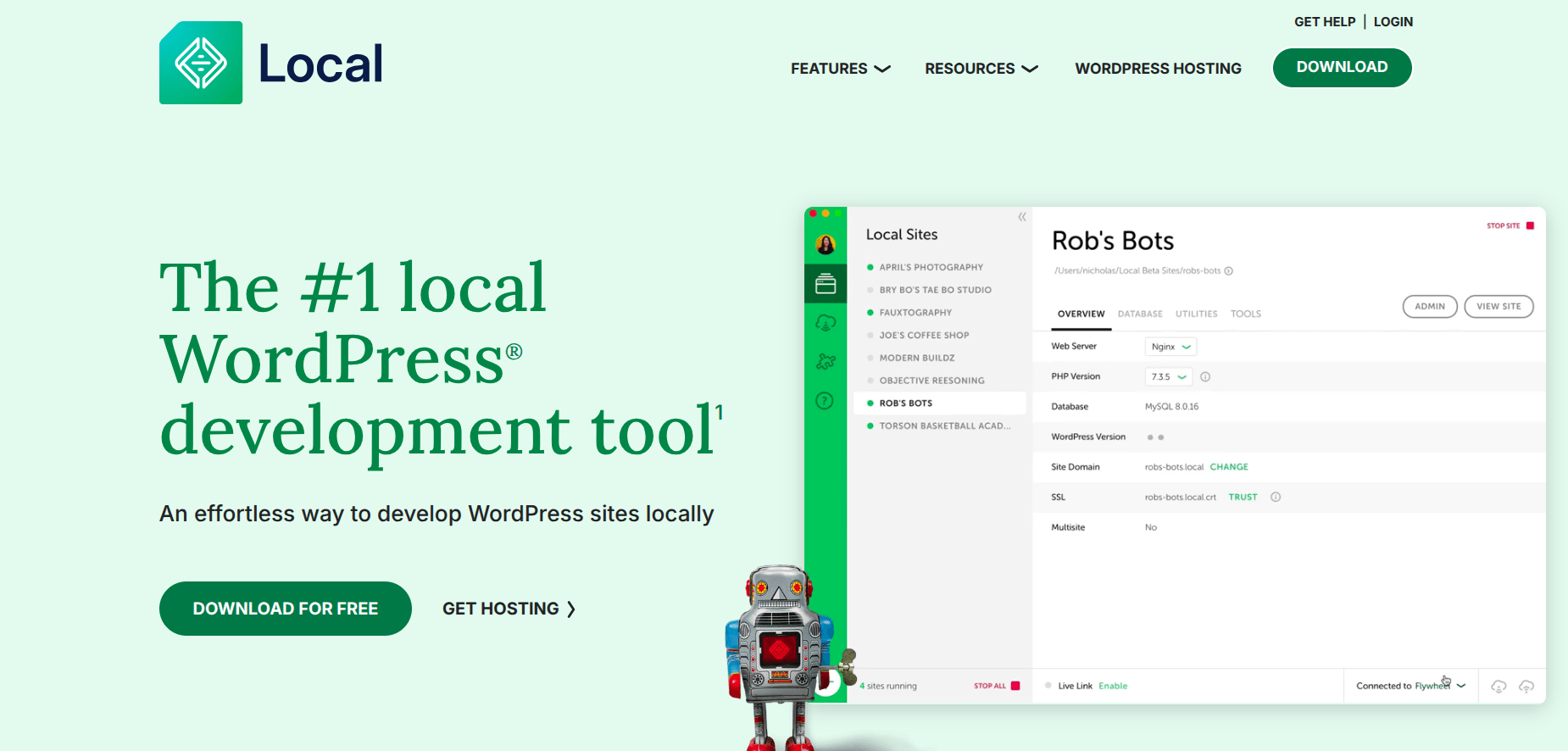Screen dimensions: 1568x751
Task: Switch to the Database tab
Action: (x=1140, y=314)
